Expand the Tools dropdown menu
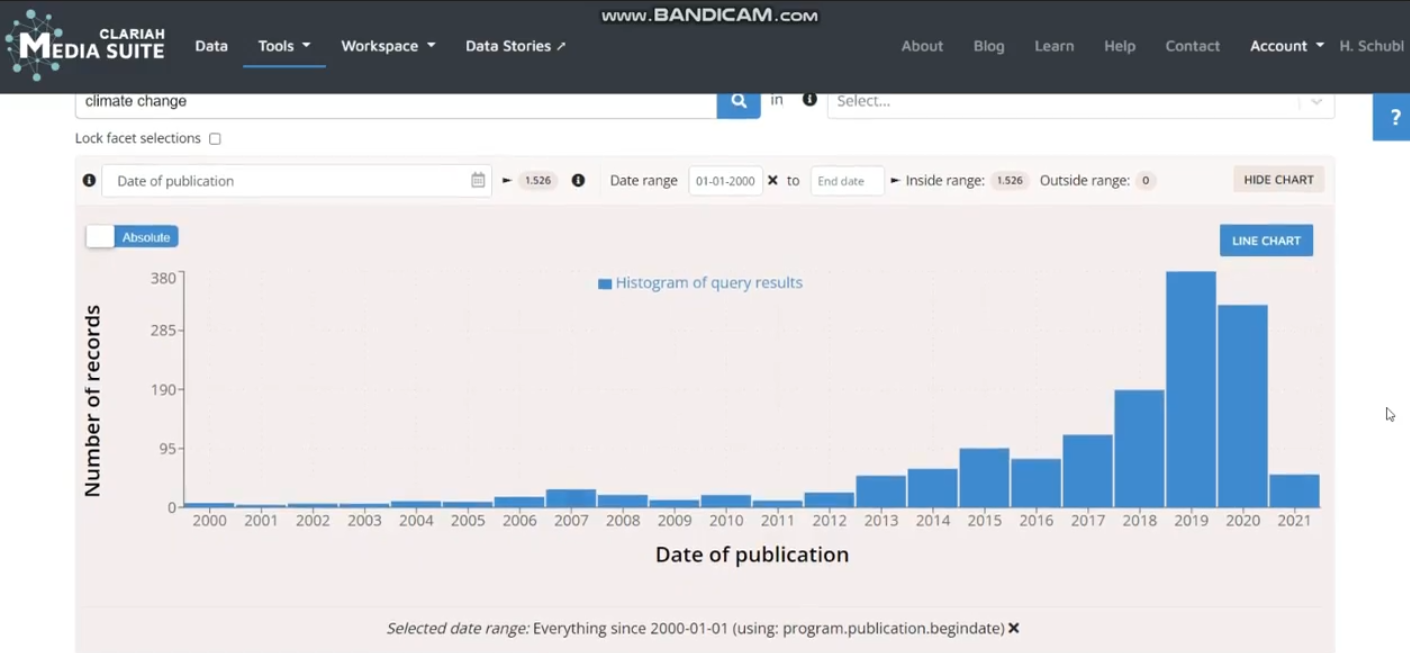This screenshot has width=1410, height=653. [x=284, y=46]
